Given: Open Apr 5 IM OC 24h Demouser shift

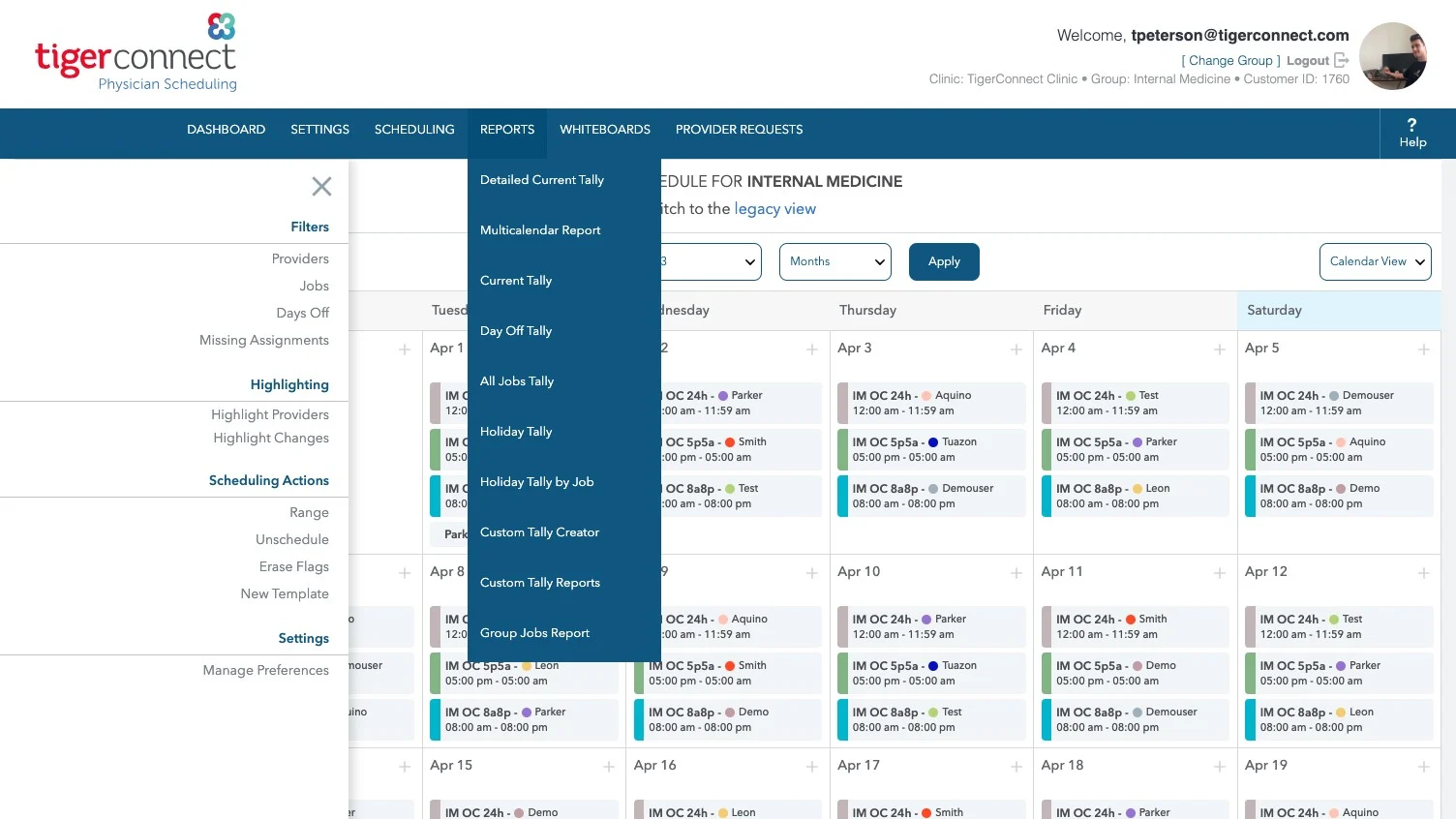Looking at the screenshot, I should coord(1339,403).
